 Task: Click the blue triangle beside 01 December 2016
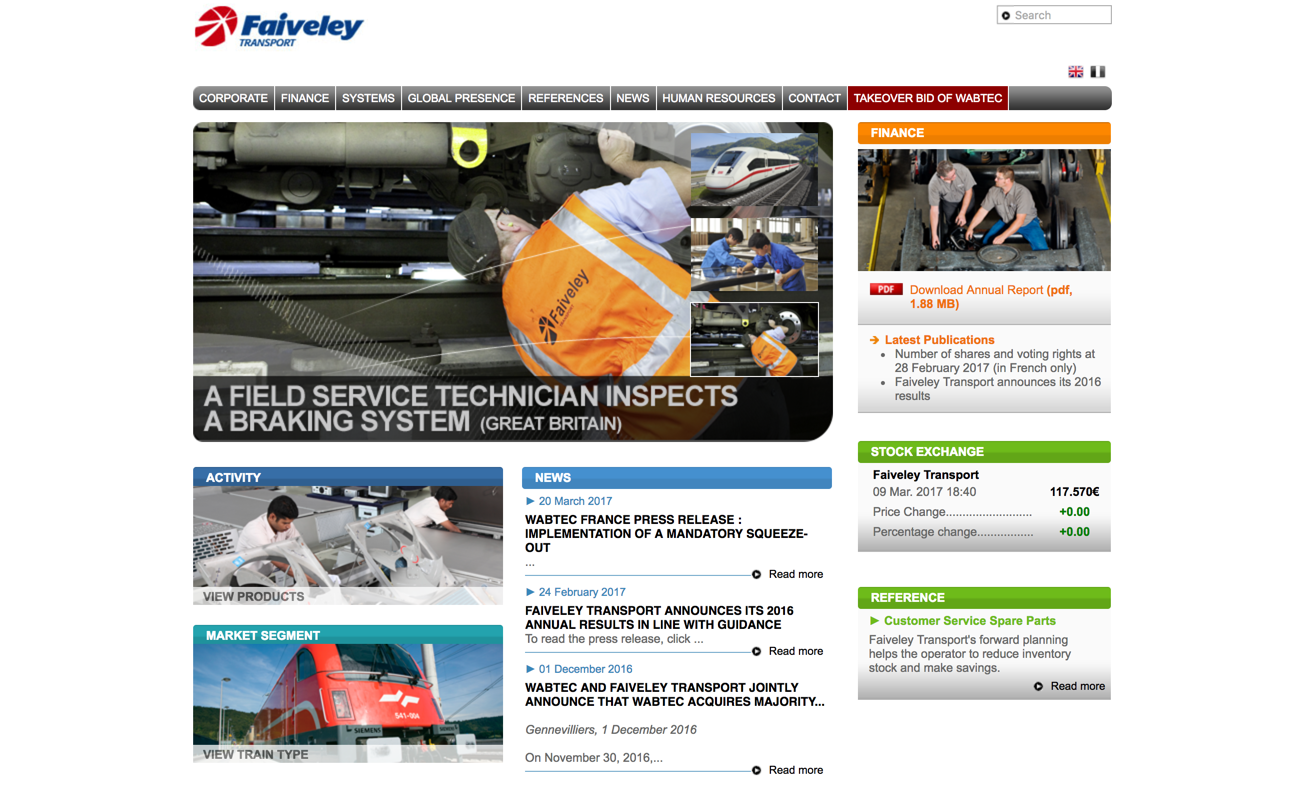(530, 669)
